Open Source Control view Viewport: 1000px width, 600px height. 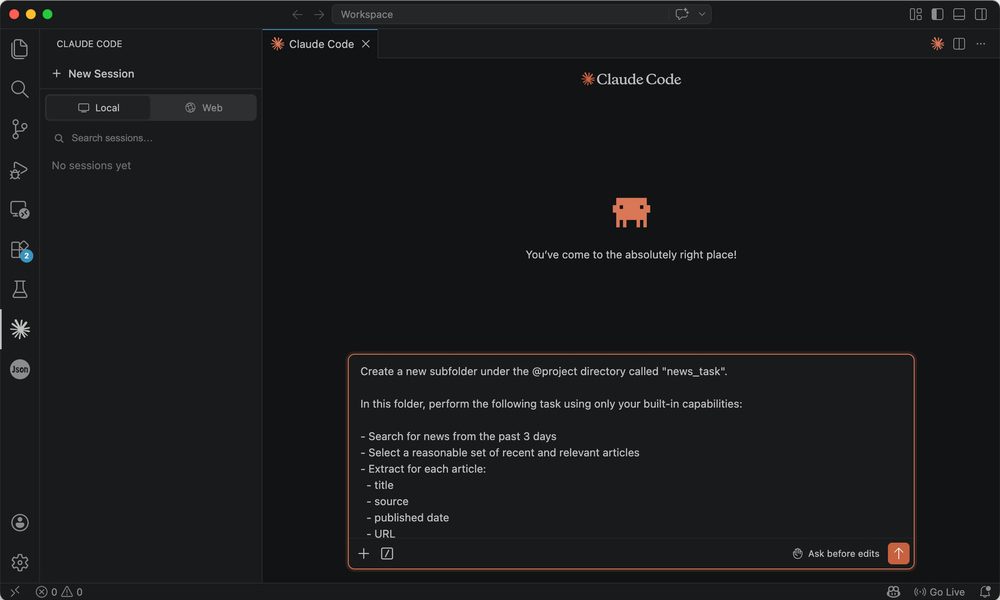pos(19,129)
